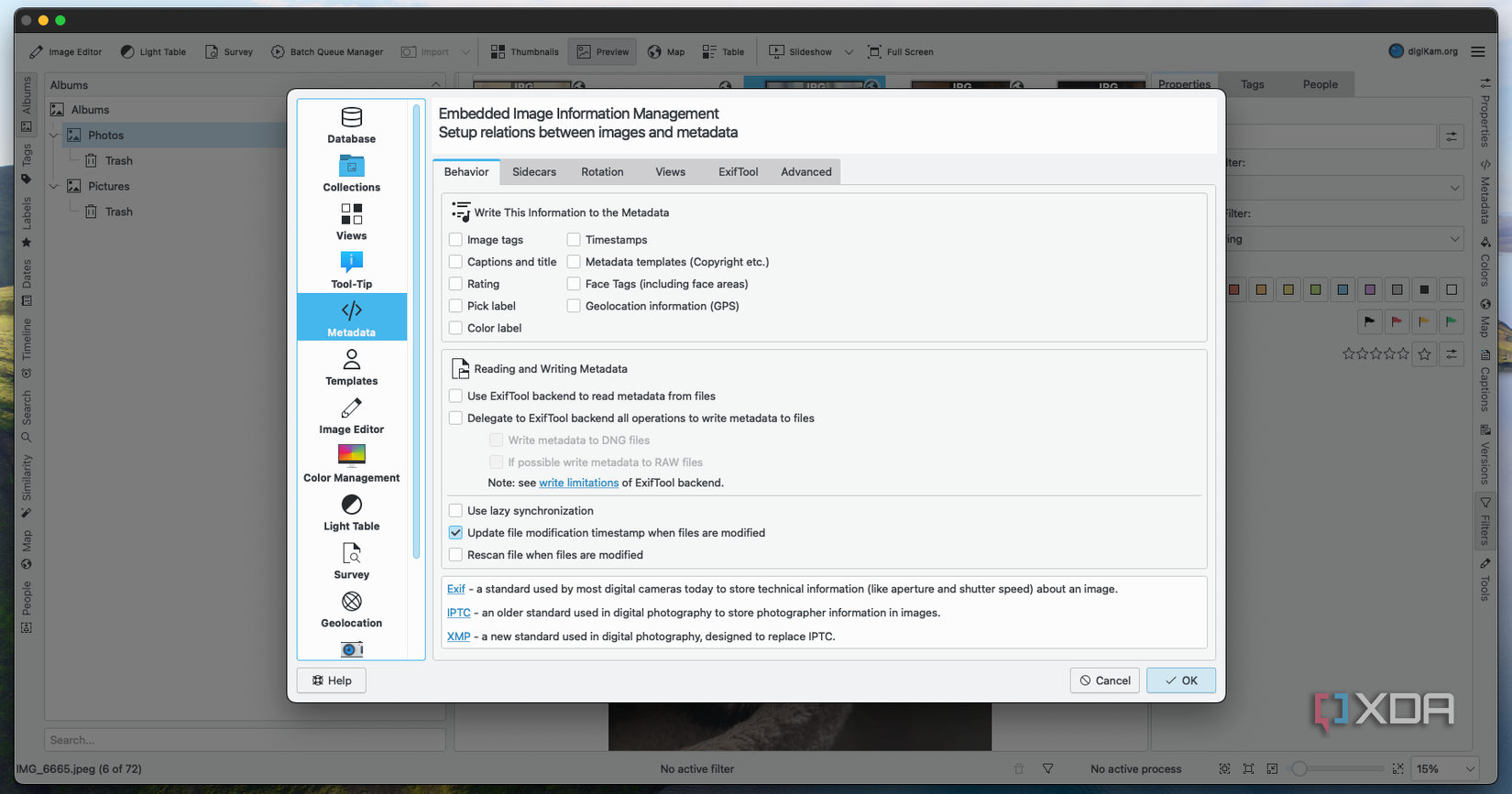Enable writing Image tags to metadata
The width and height of the screenshot is (1512, 794).
tap(455, 240)
